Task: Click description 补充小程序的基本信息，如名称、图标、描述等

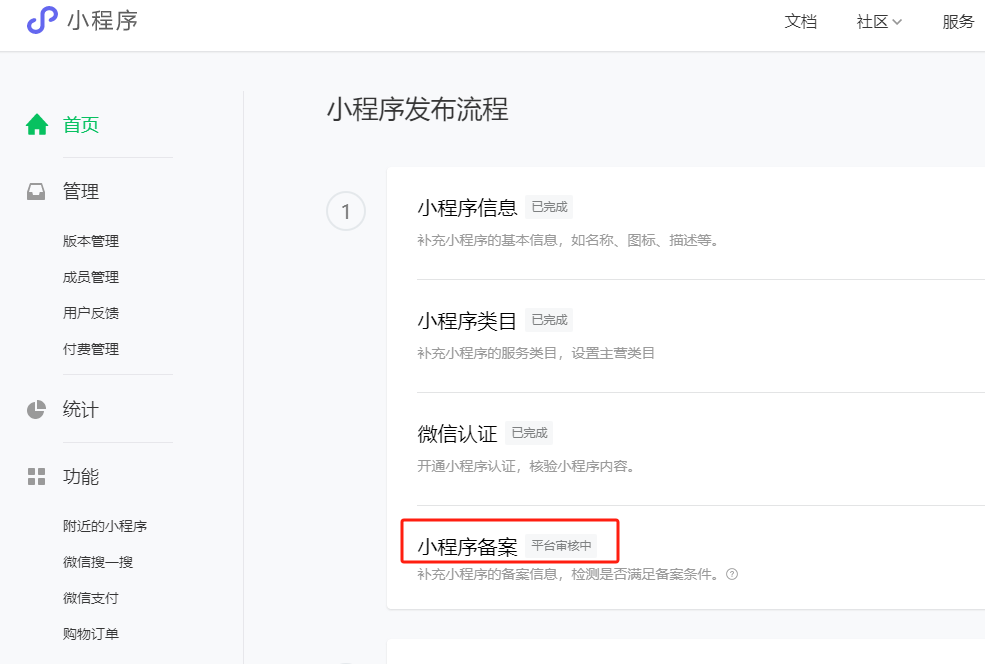Action: pos(568,241)
